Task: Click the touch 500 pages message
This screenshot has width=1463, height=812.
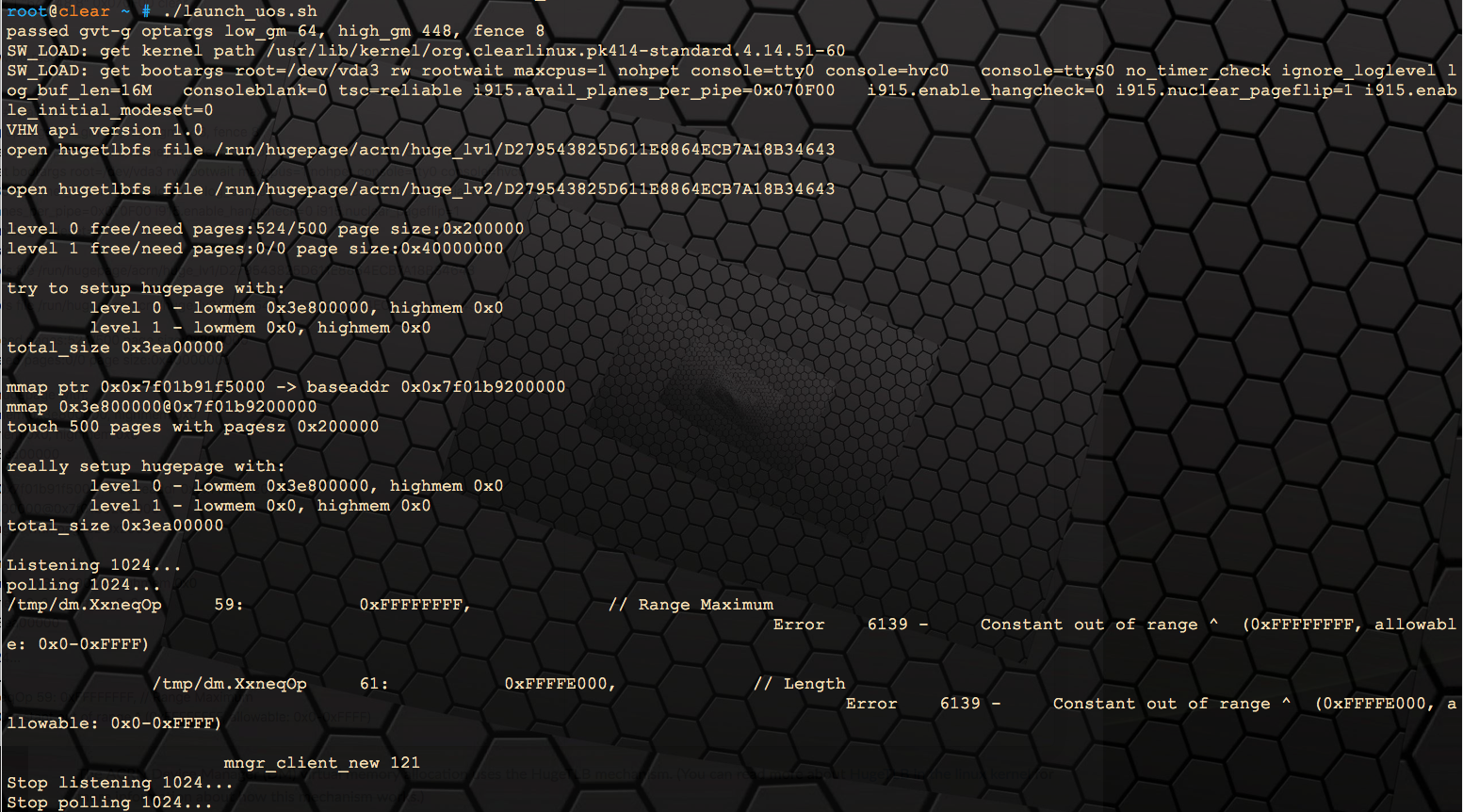Action: [193, 426]
